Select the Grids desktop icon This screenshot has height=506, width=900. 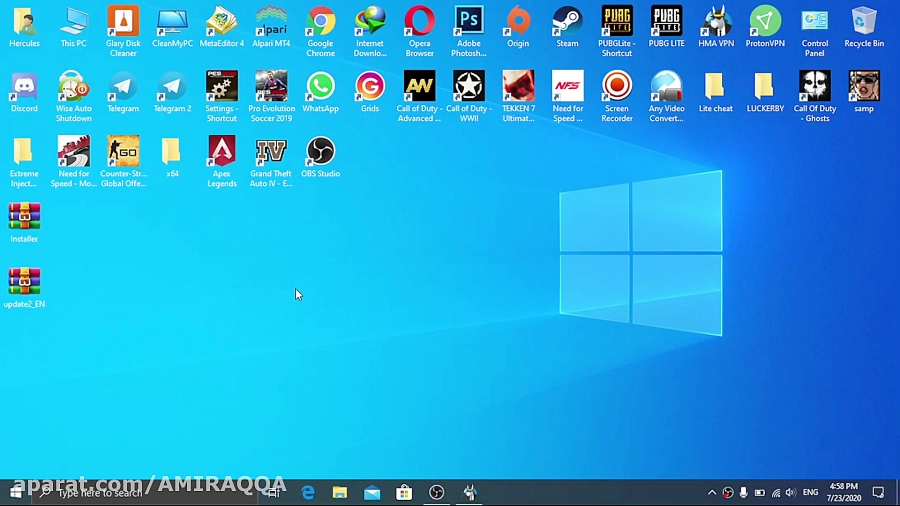point(370,92)
